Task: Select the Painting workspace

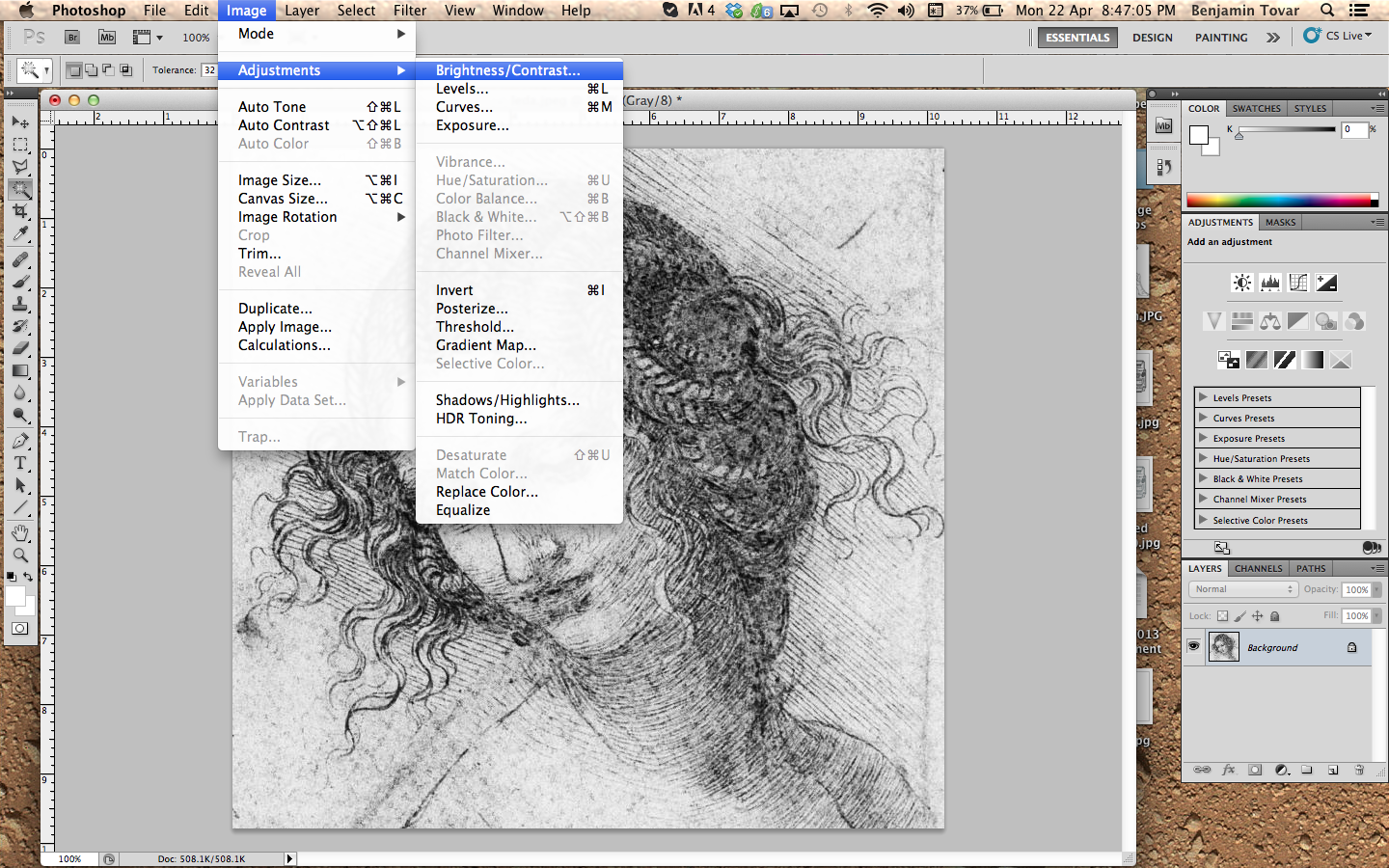Action: click(x=1221, y=38)
